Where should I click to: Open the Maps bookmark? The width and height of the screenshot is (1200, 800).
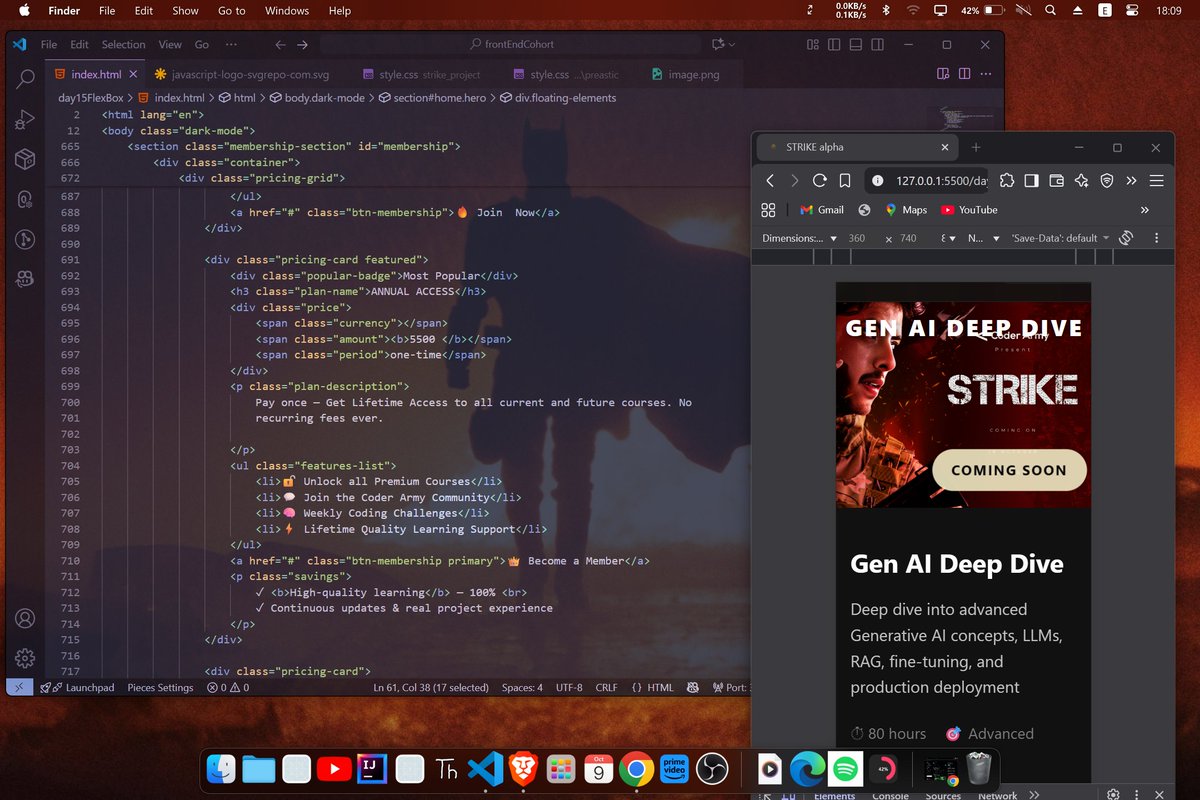(x=905, y=210)
